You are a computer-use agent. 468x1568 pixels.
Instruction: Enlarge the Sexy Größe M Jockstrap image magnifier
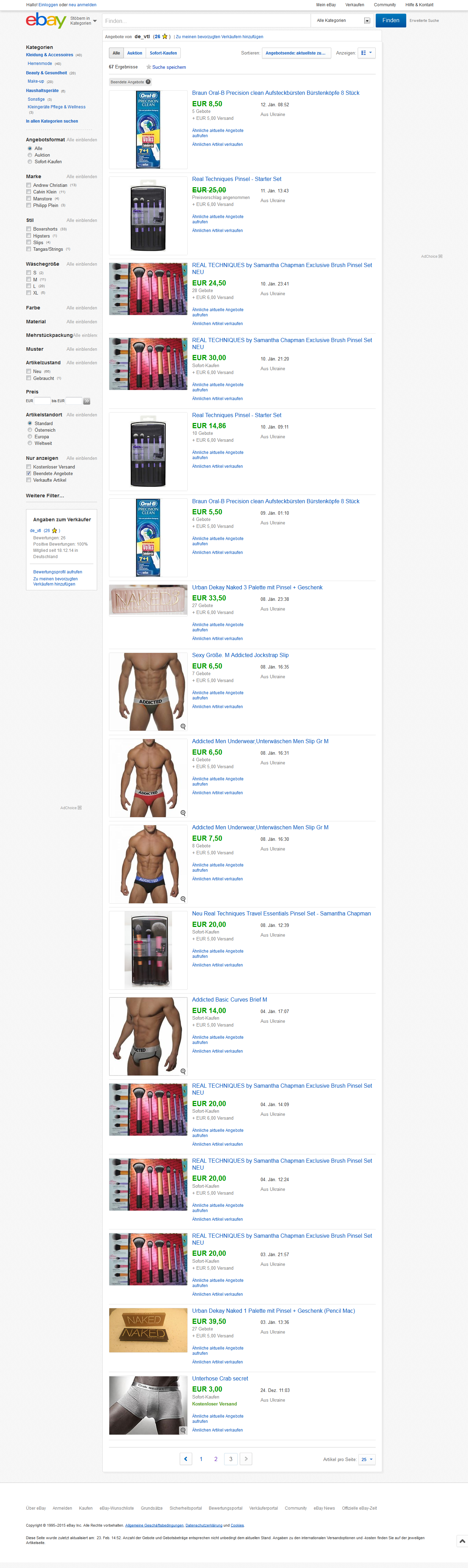tap(183, 727)
